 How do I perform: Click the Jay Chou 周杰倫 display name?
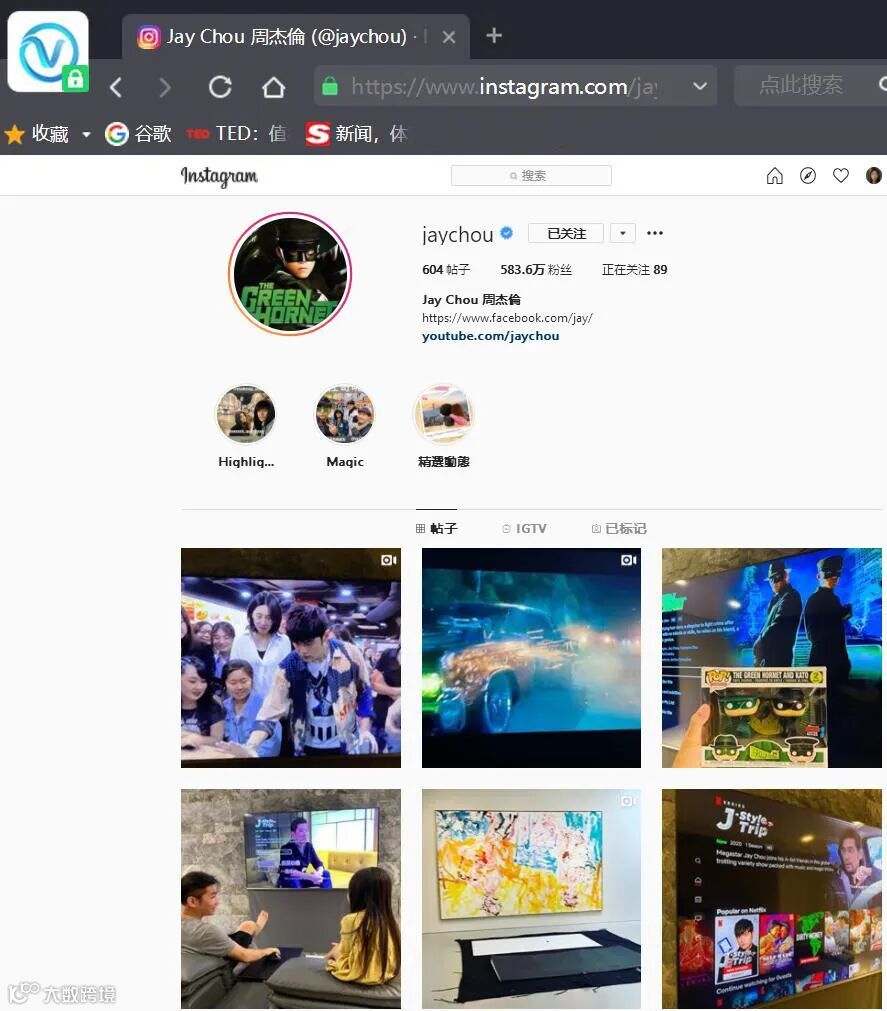[471, 300]
